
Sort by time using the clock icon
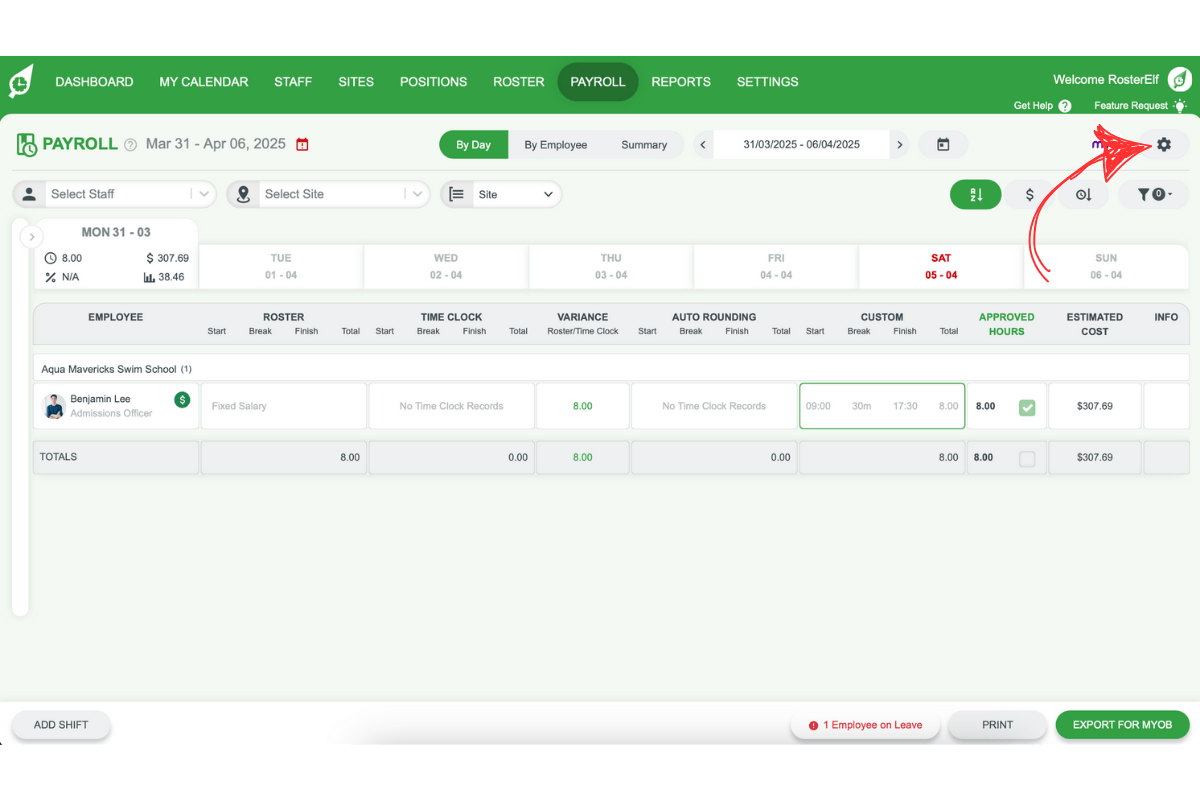pos(1083,194)
